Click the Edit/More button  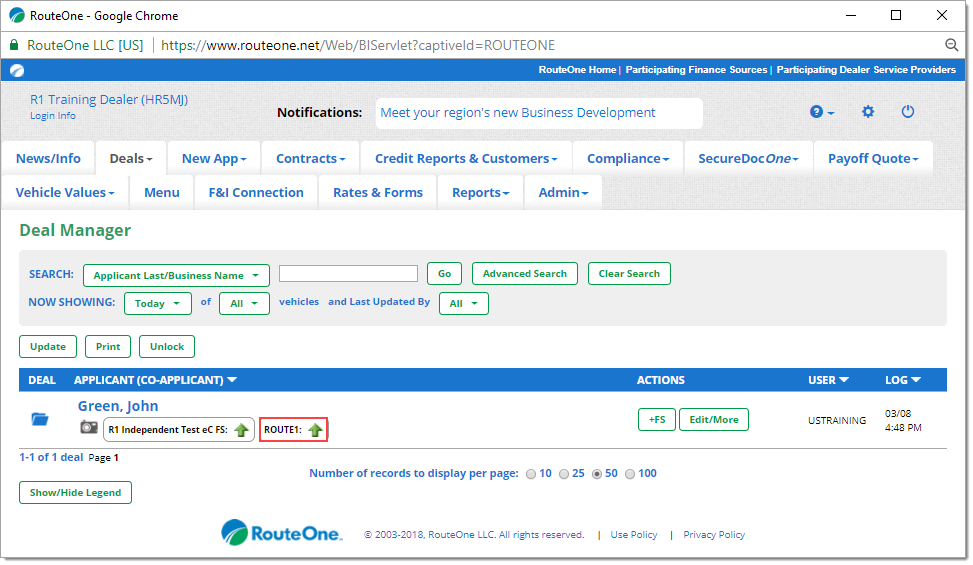714,420
